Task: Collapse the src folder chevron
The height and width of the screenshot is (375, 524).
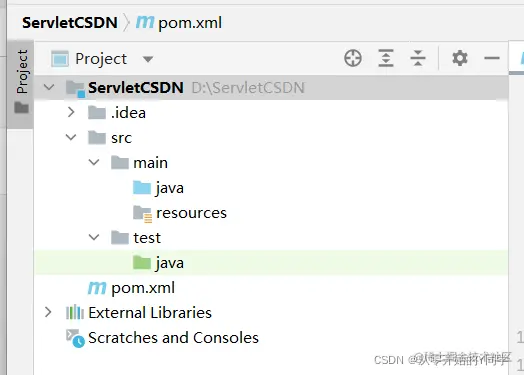Action: click(x=71, y=137)
